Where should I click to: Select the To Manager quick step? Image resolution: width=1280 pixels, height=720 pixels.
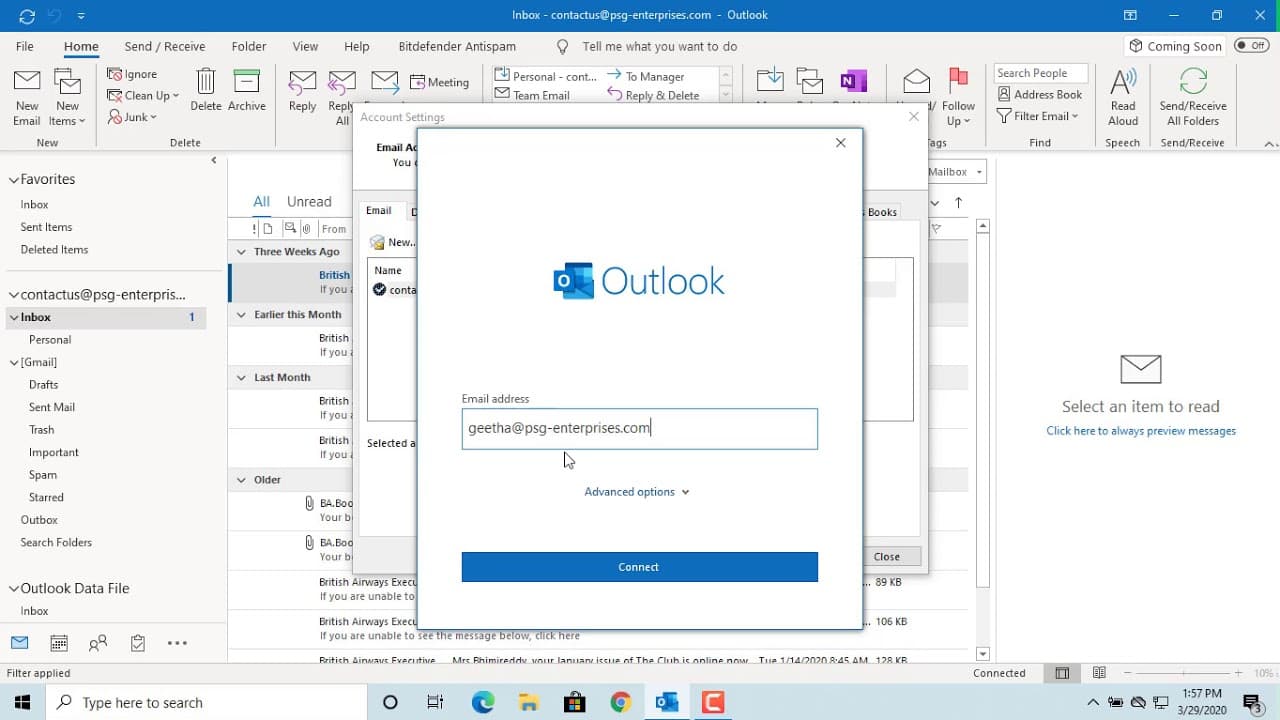(x=646, y=76)
